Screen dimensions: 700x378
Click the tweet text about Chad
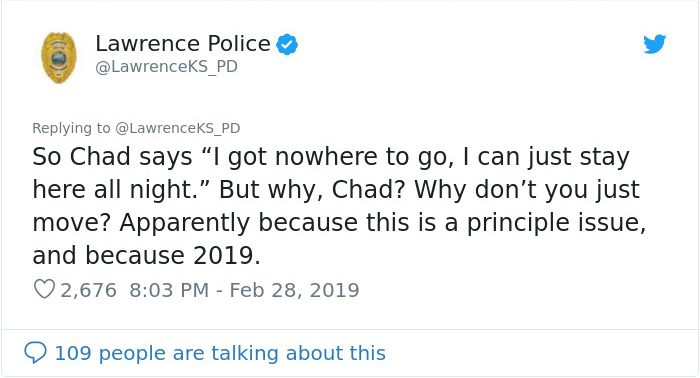(x=339, y=206)
